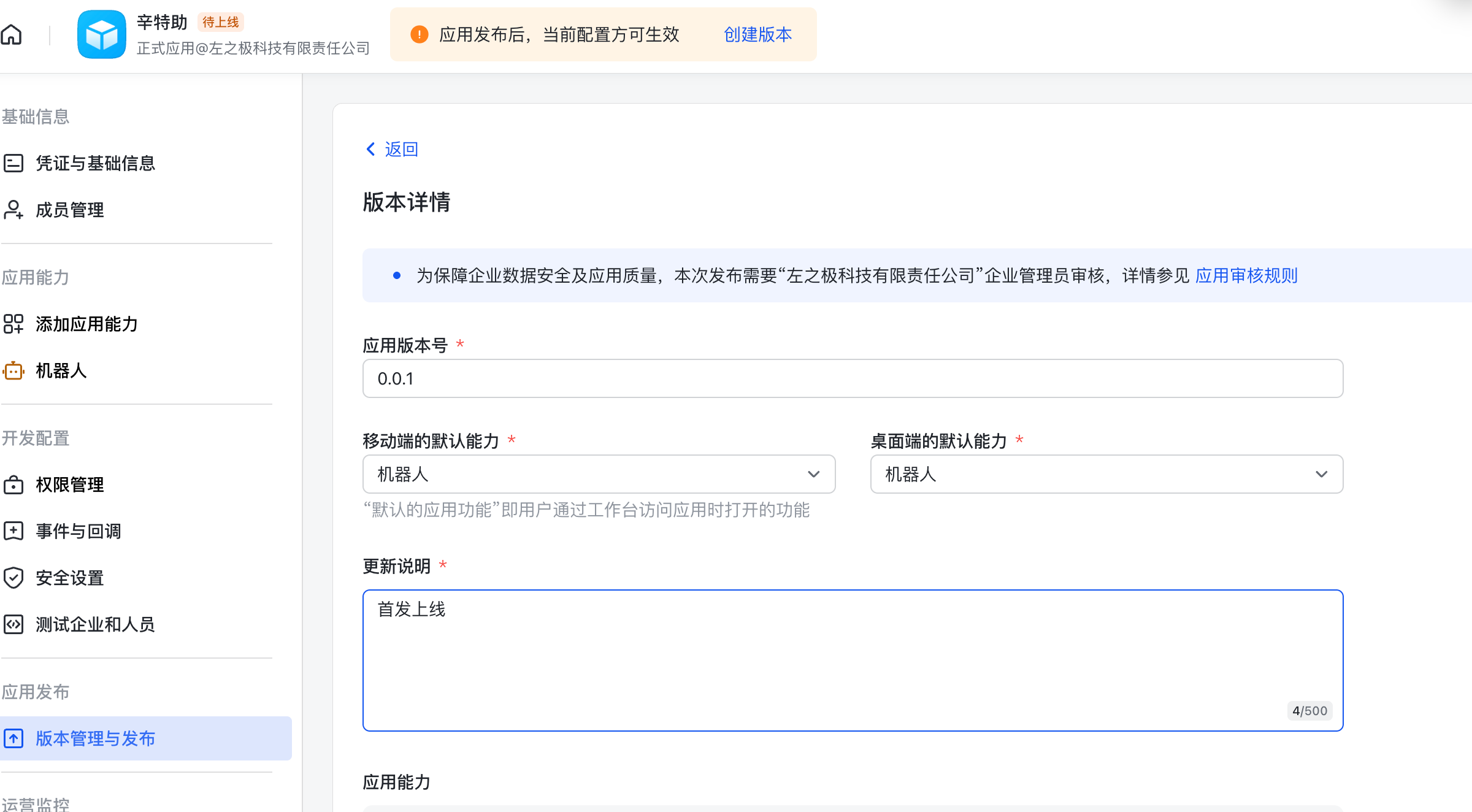This screenshot has height=812, width=1472.
Task: Click the 辛特助 blue cube app icon
Action: [x=101, y=34]
